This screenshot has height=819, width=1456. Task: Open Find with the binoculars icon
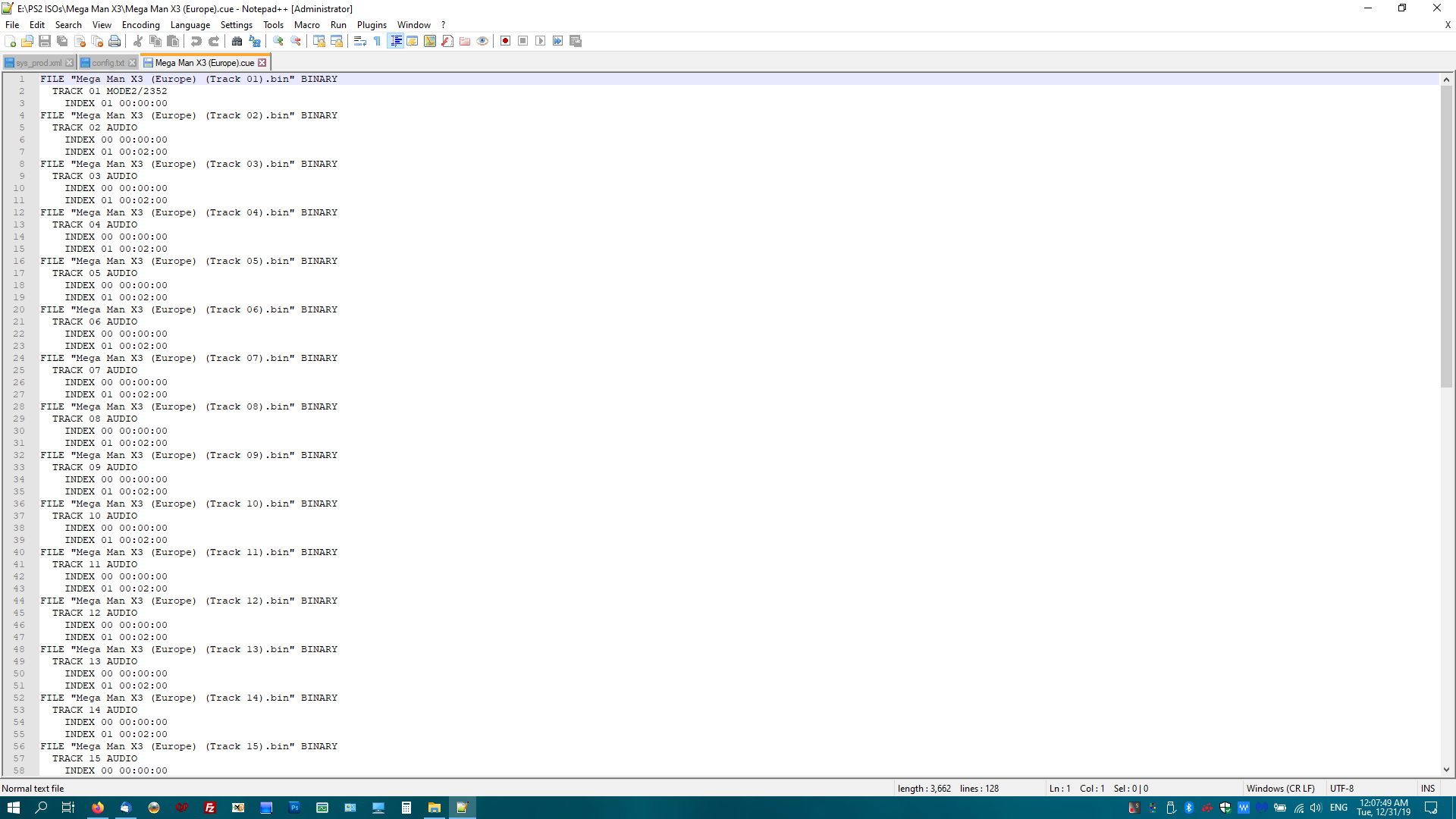[x=237, y=41]
